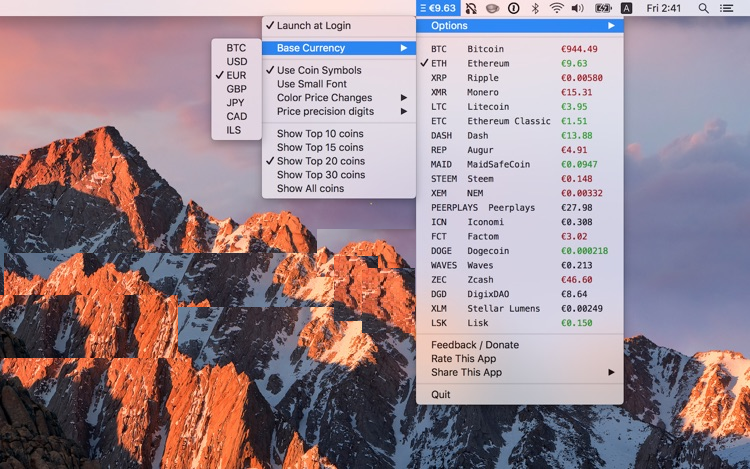The height and width of the screenshot is (469, 750).
Task: Open the keyboard input source icon
Action: pyautogui.click(x=626, y=8)
